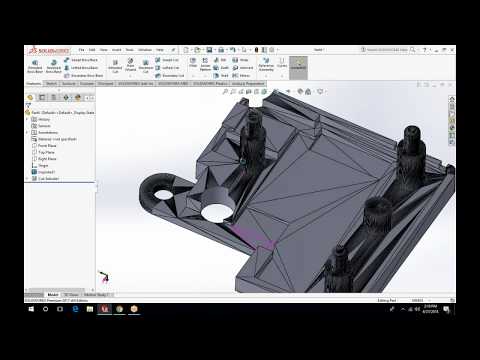Screen dimensions: 480x360
Task: Select the Fillet tool
Action: (x=193, y=63)
